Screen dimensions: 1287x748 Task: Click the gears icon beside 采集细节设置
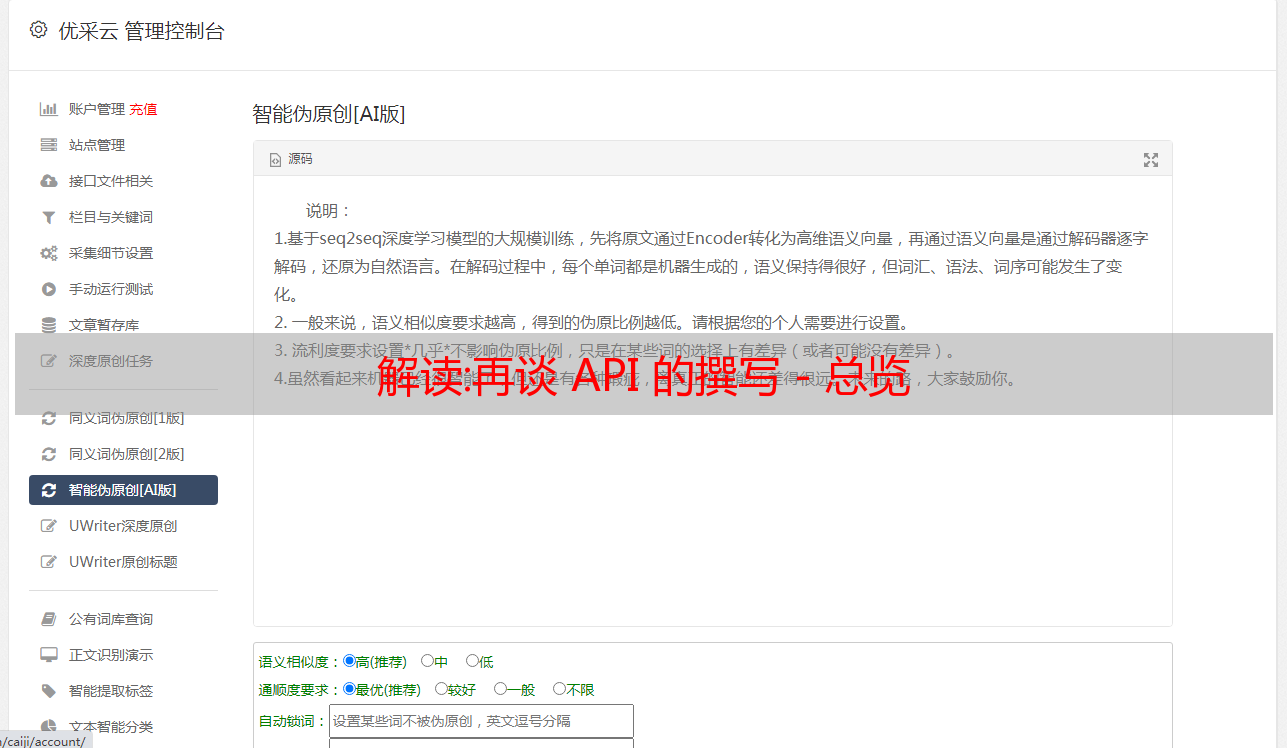48,253
